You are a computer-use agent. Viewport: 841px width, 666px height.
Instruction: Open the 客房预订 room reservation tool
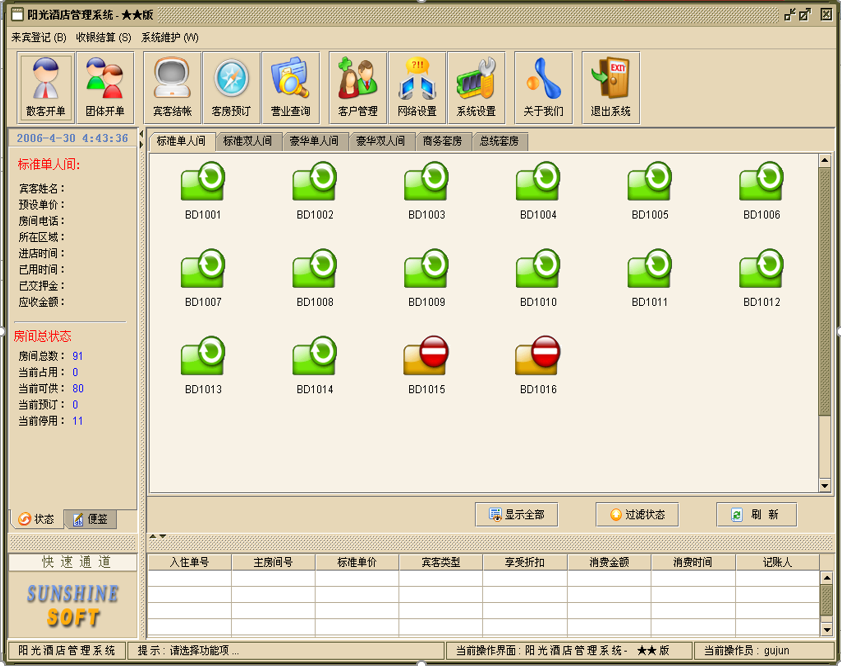[x=232, y=87]
